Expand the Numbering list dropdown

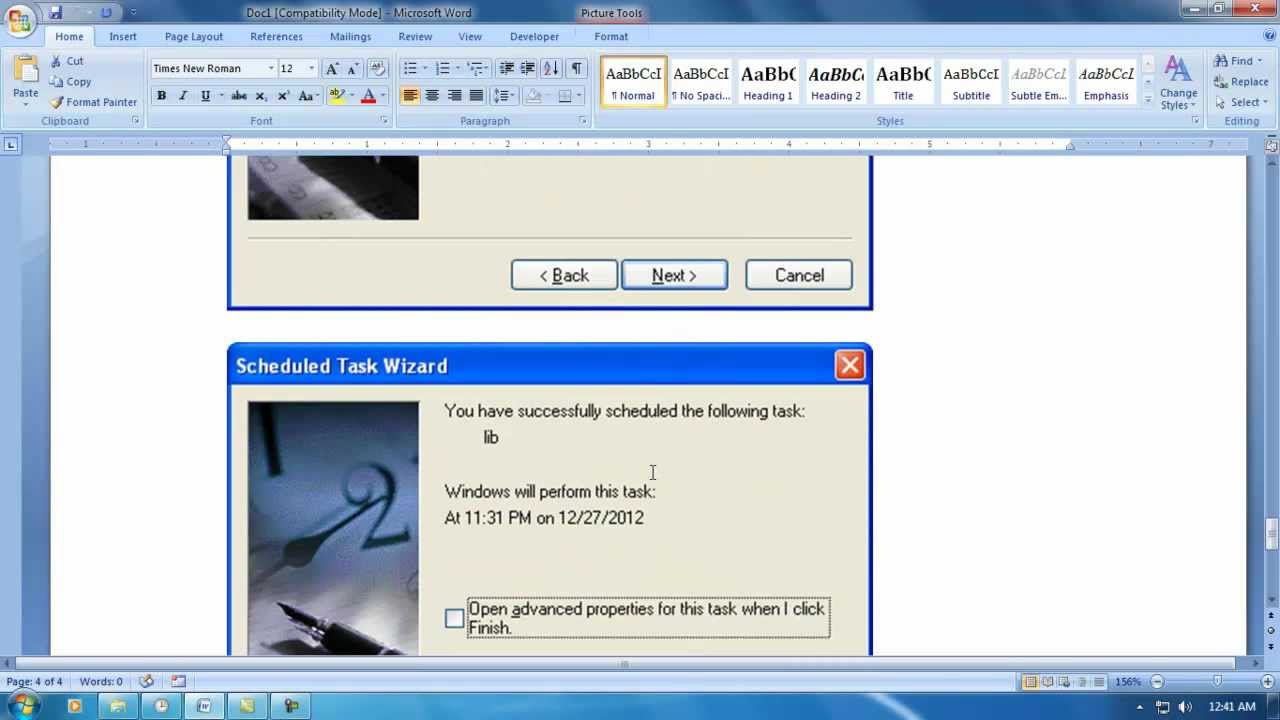pyautogui.click(x=458, y=68)
